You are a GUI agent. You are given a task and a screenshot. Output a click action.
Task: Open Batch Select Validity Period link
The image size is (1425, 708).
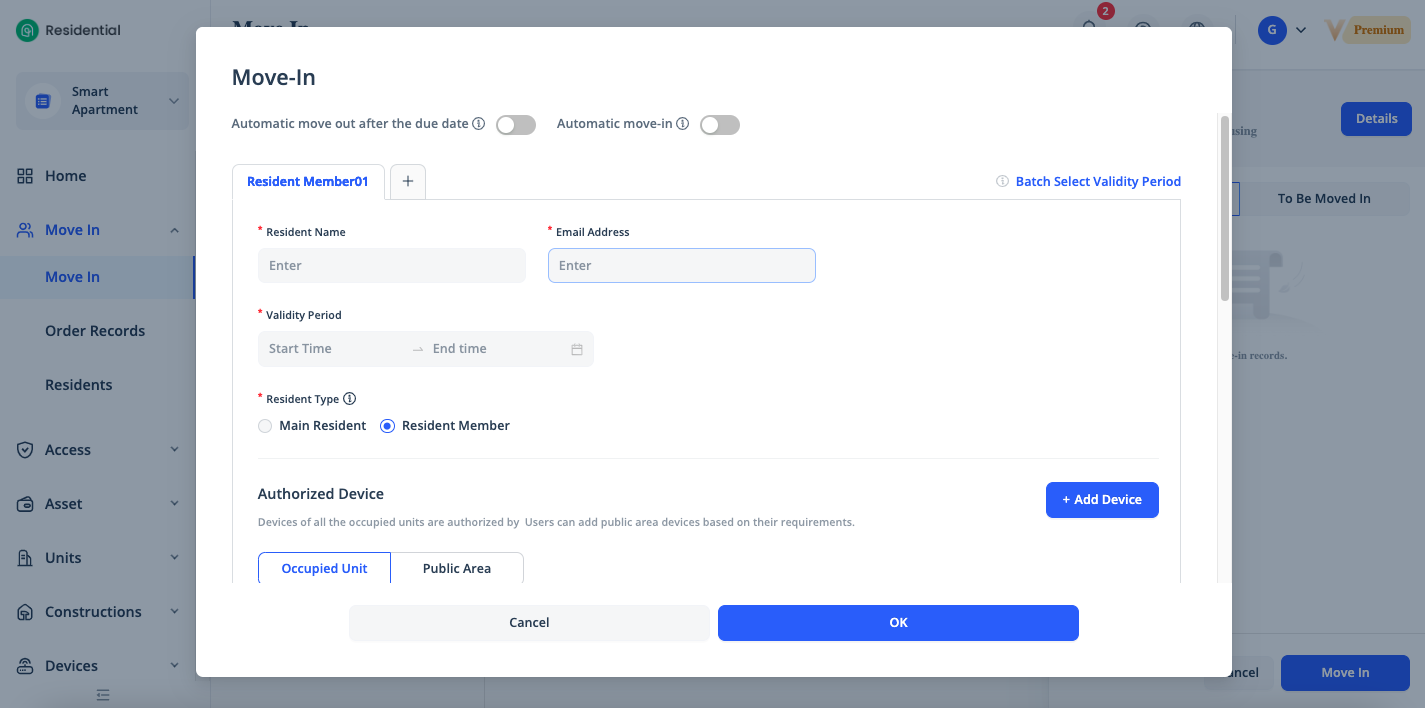pos(1098,182)
